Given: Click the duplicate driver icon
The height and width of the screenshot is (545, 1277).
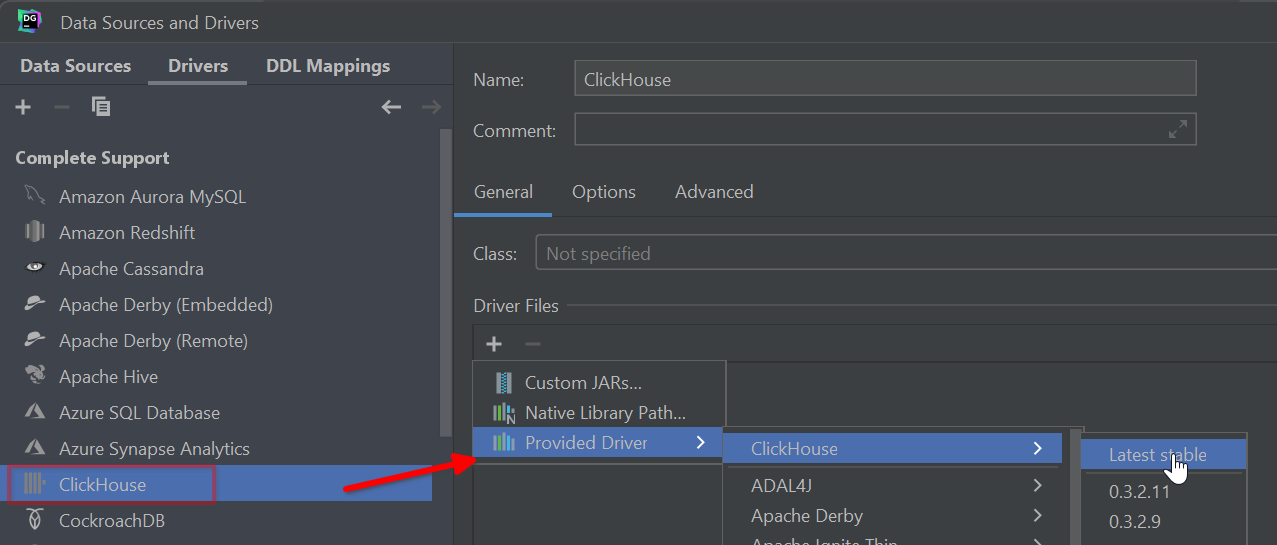Looking at the screenshot, I should click(x=101, y=107).
